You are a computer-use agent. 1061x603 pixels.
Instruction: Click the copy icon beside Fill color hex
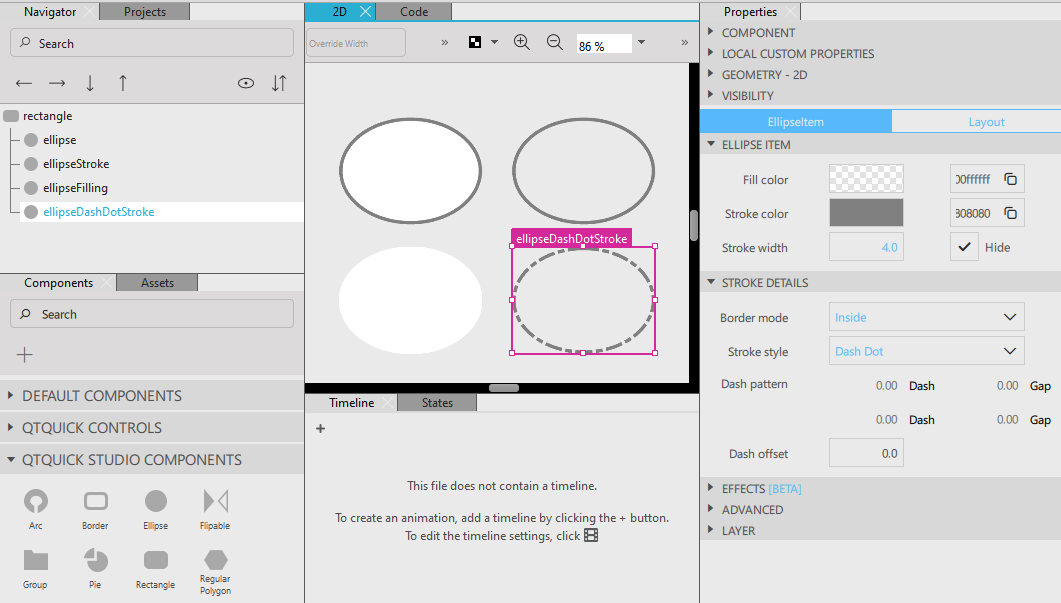click(1011, 180)
